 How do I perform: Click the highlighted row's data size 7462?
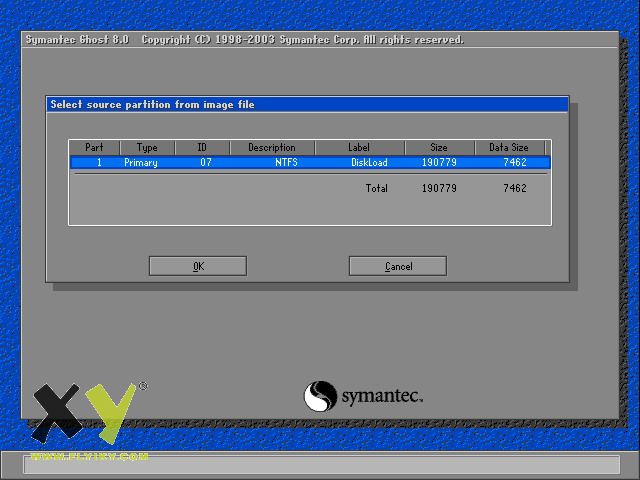(x=515, y=162)
